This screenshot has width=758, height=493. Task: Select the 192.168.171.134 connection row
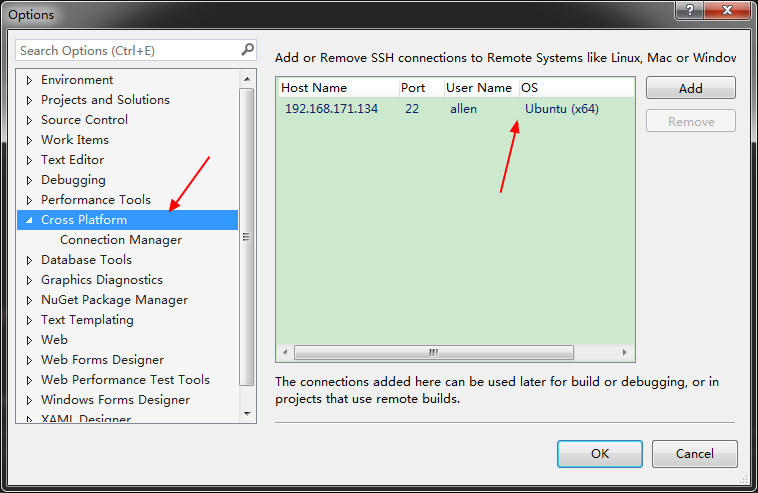click(x=331, y=109)
